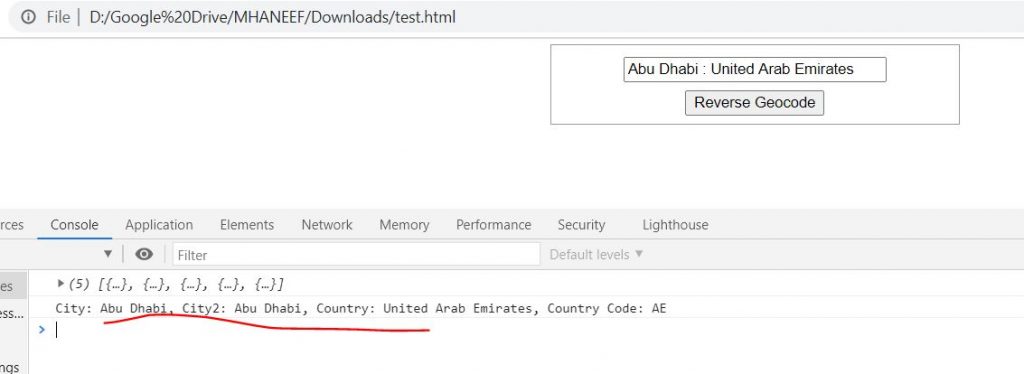
Task: Open the Memory tab
Action: click(x=404, y=225)
